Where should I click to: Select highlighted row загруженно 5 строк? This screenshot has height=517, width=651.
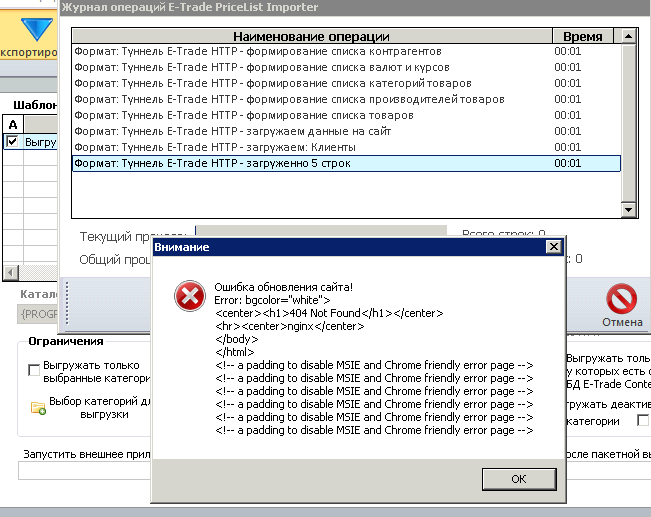tap(346, 163)
